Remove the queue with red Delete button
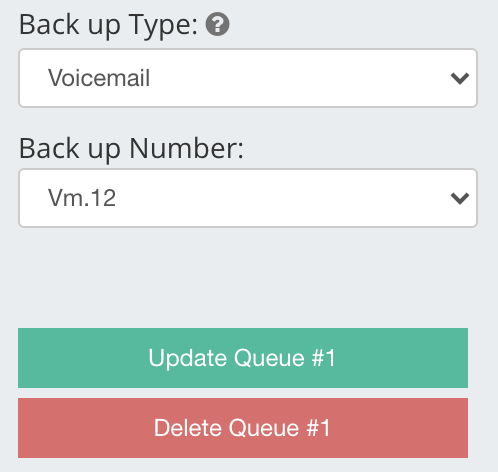The width and height of the screenshot is (498, 472). (x=243, y=428)
